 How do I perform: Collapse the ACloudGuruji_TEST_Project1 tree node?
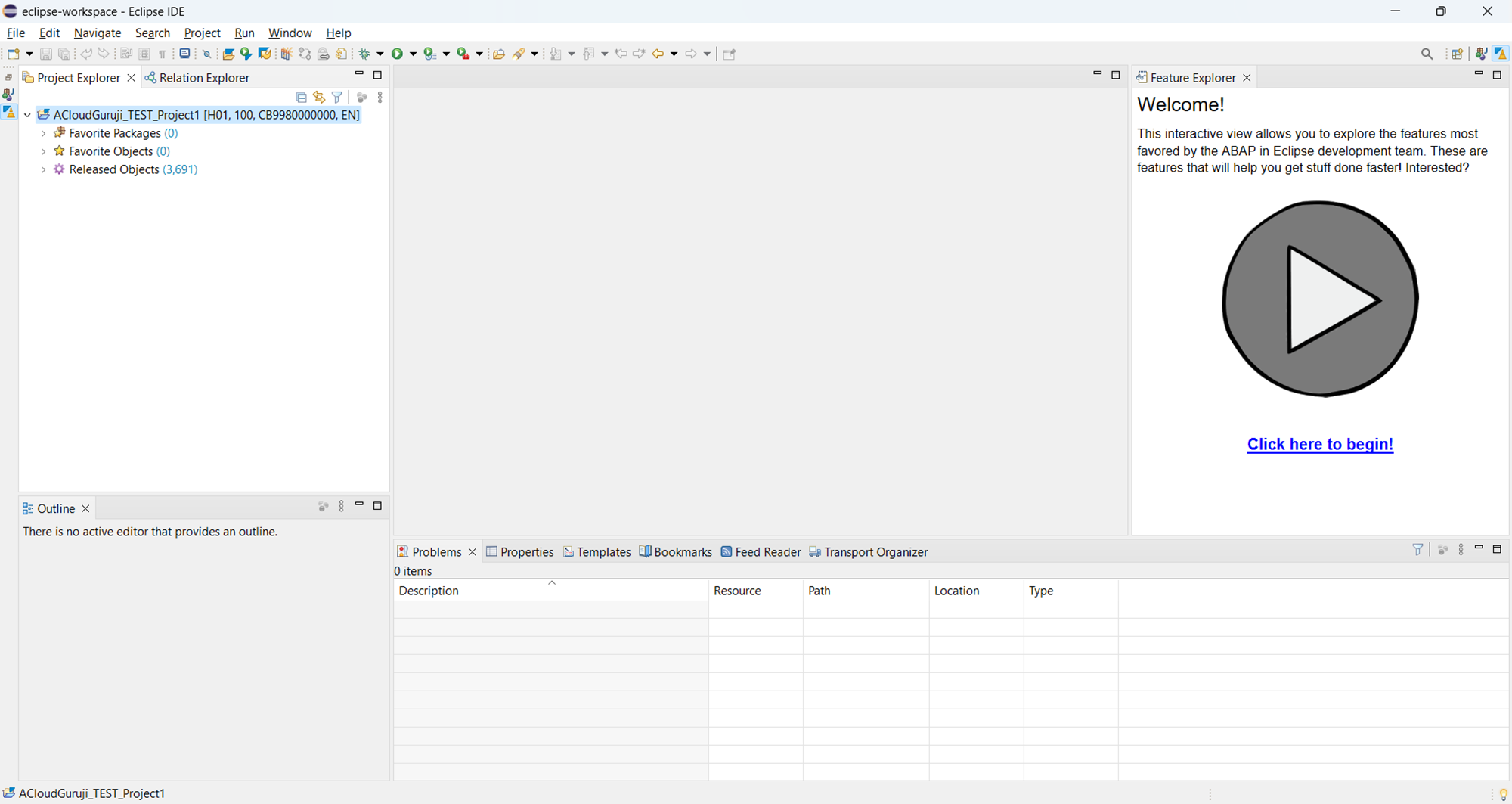tap(27, 115)
